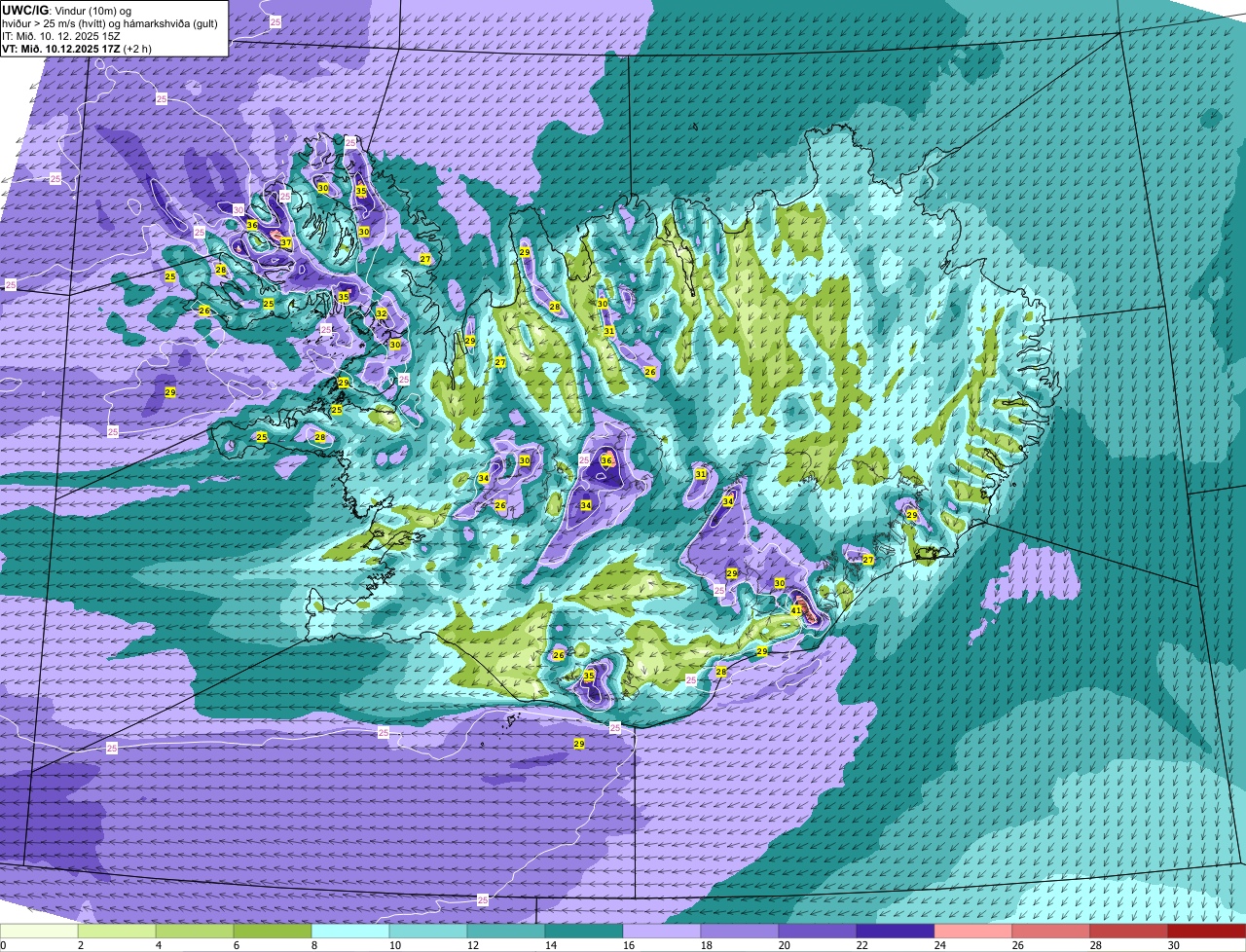Click the '2' tick label on colour scale

[80, 945]
